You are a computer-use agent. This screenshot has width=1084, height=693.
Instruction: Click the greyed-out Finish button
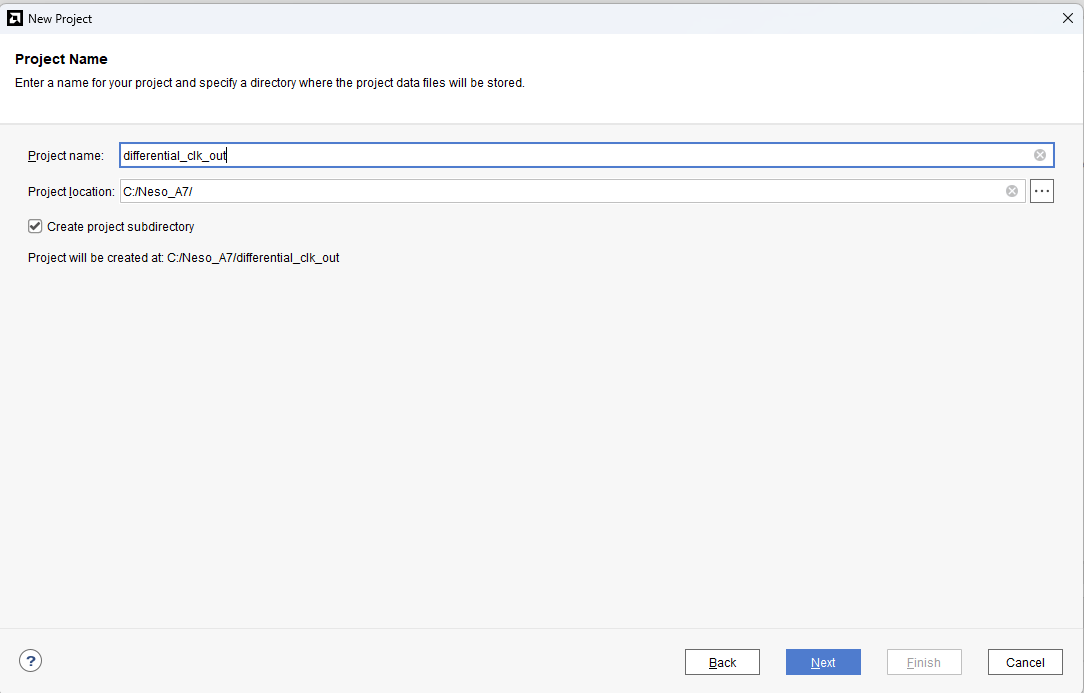(x=923, y=662)
